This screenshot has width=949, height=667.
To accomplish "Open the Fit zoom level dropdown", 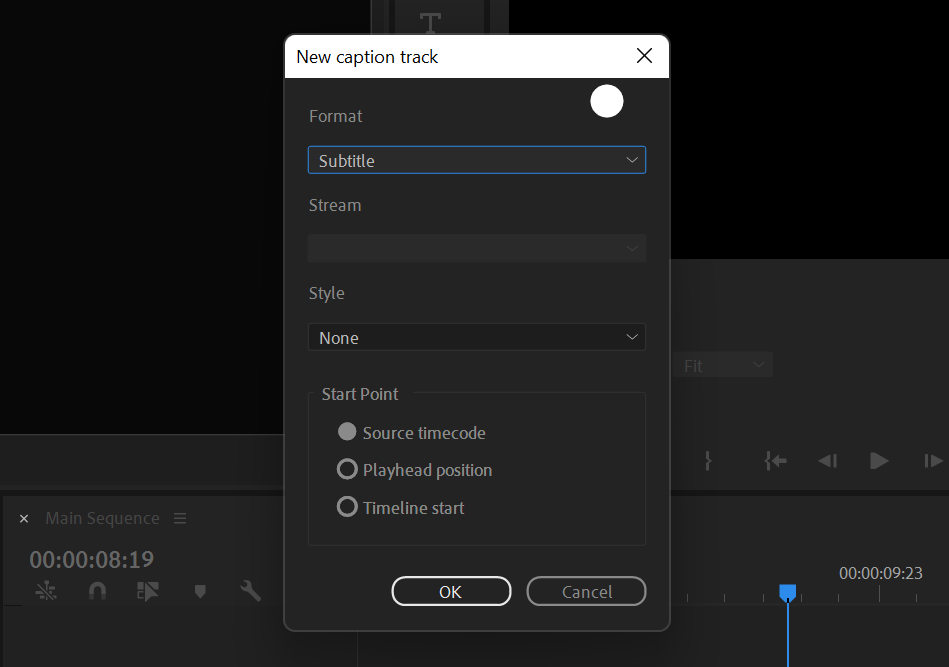I will [723, 365].
